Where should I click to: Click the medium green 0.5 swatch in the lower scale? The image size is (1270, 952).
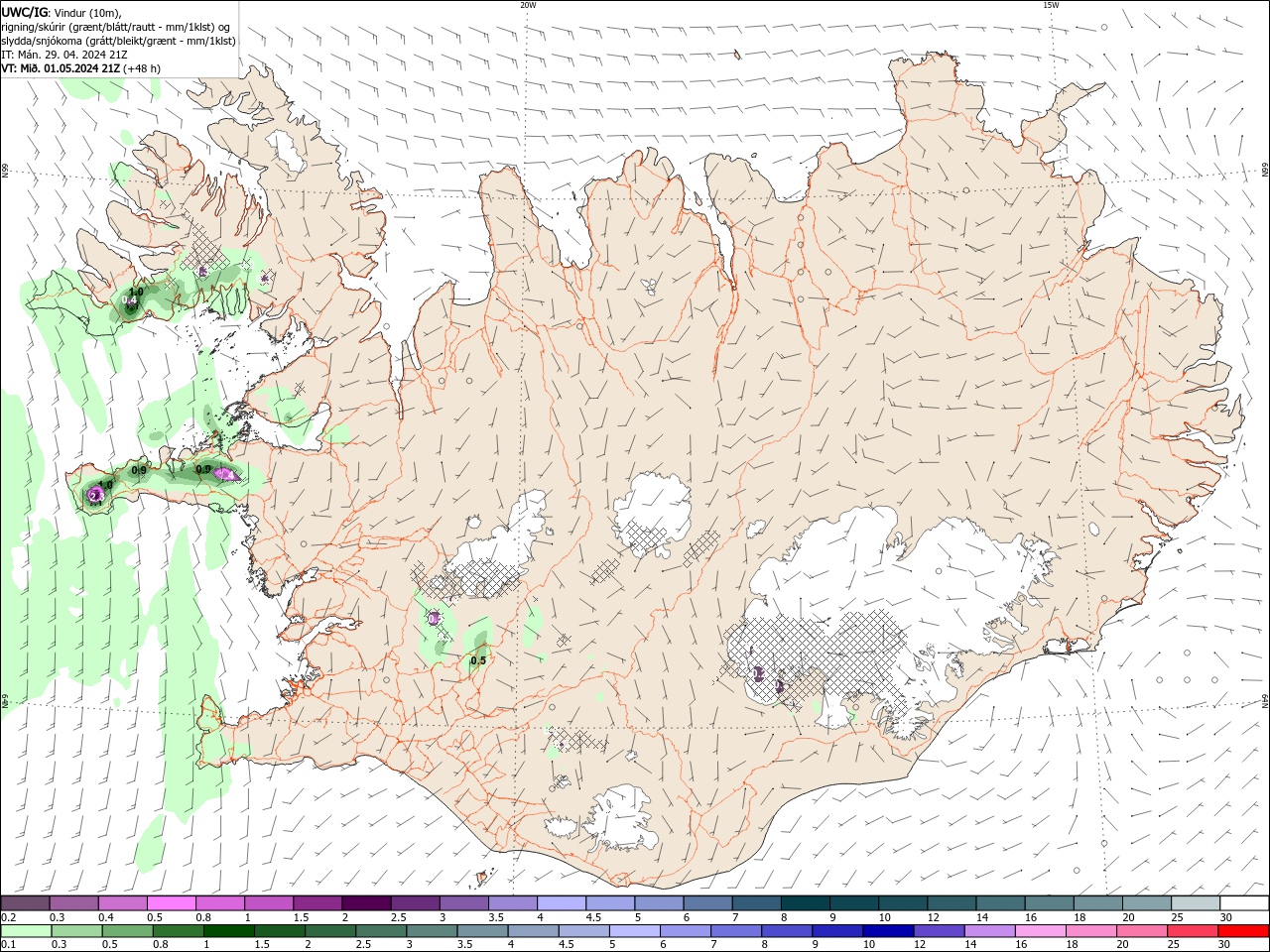[x=127, y=931]
